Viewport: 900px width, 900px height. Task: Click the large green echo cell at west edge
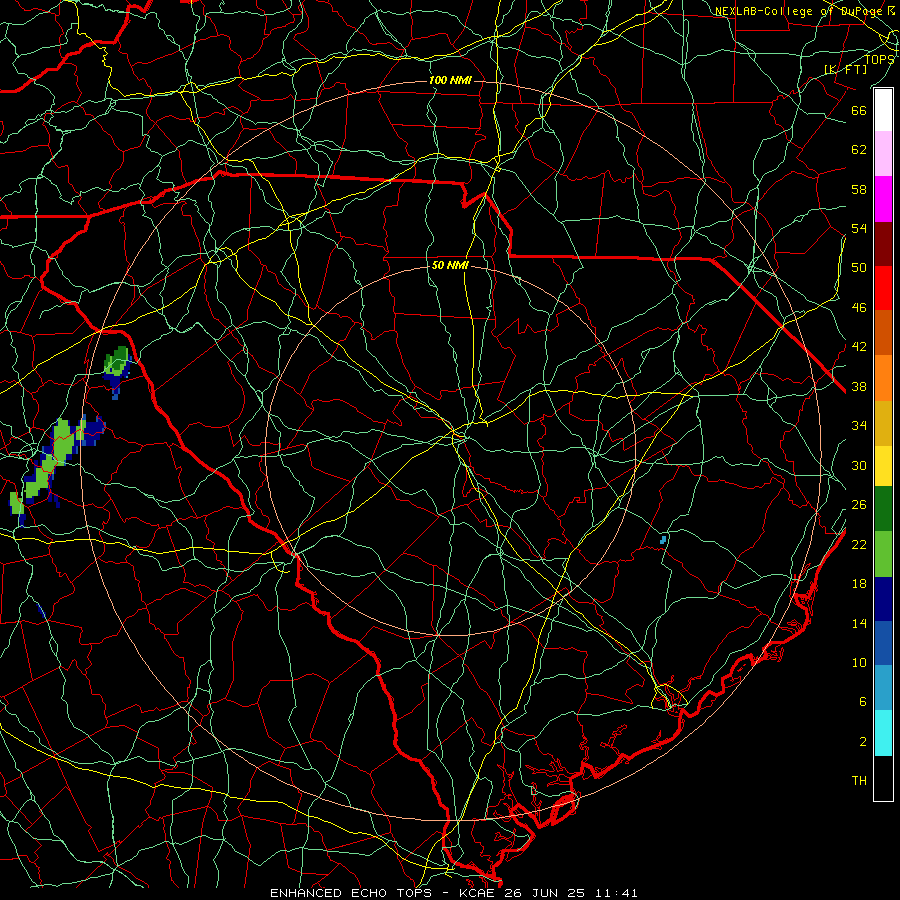(x=56, y=456)
